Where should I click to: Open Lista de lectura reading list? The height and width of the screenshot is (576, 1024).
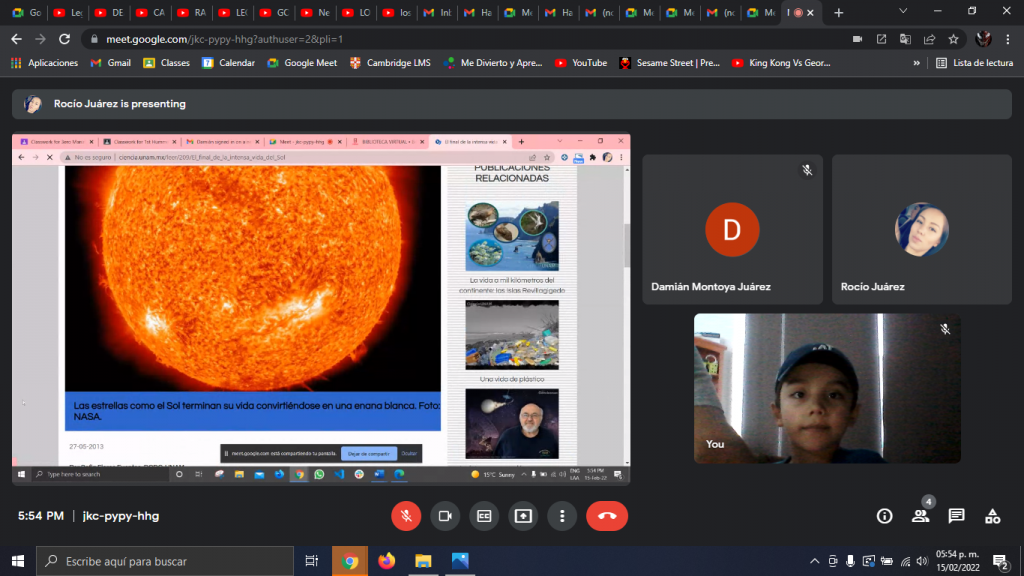[973, 63]
